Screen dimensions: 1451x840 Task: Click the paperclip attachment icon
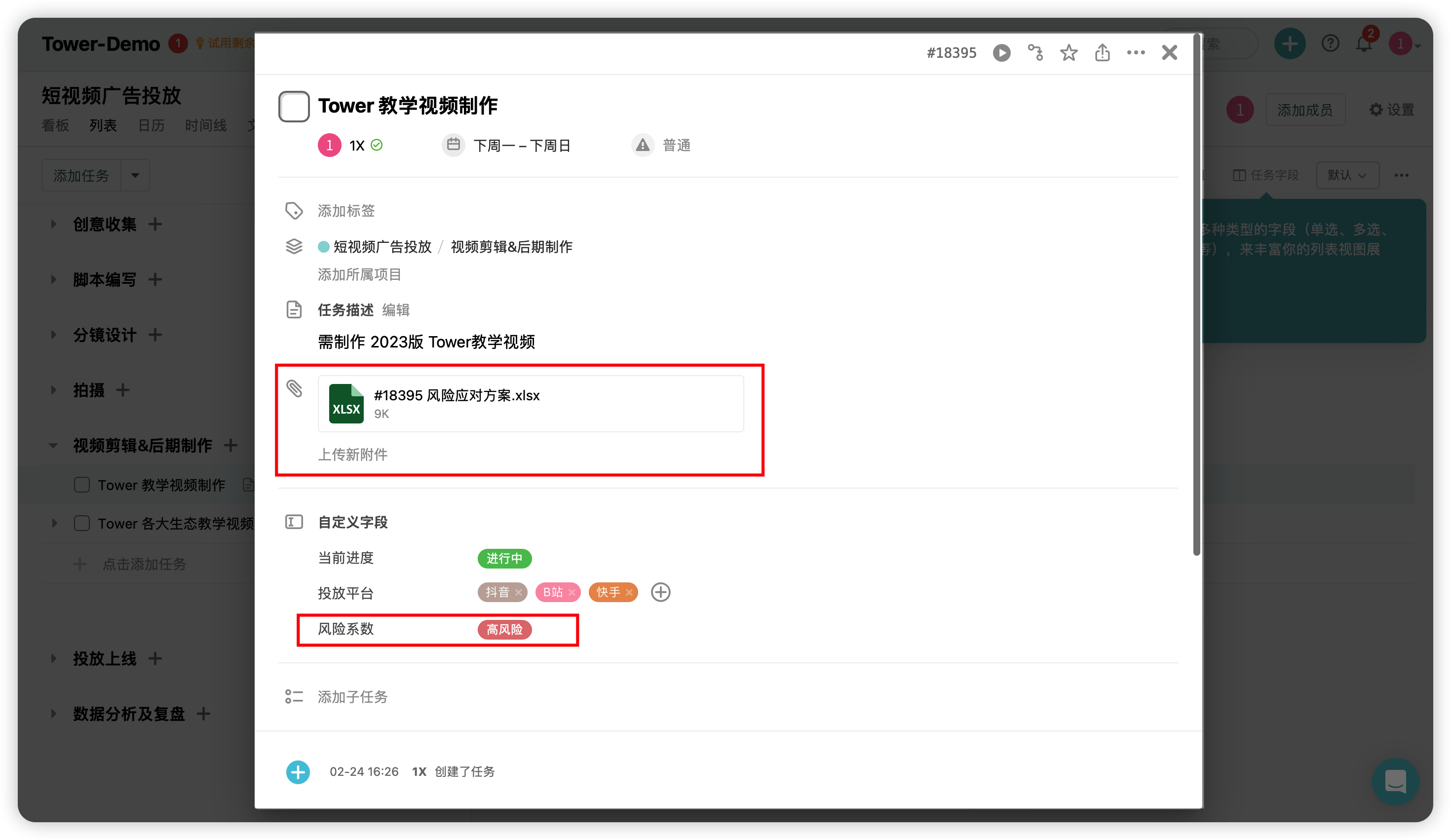(294, 388)
